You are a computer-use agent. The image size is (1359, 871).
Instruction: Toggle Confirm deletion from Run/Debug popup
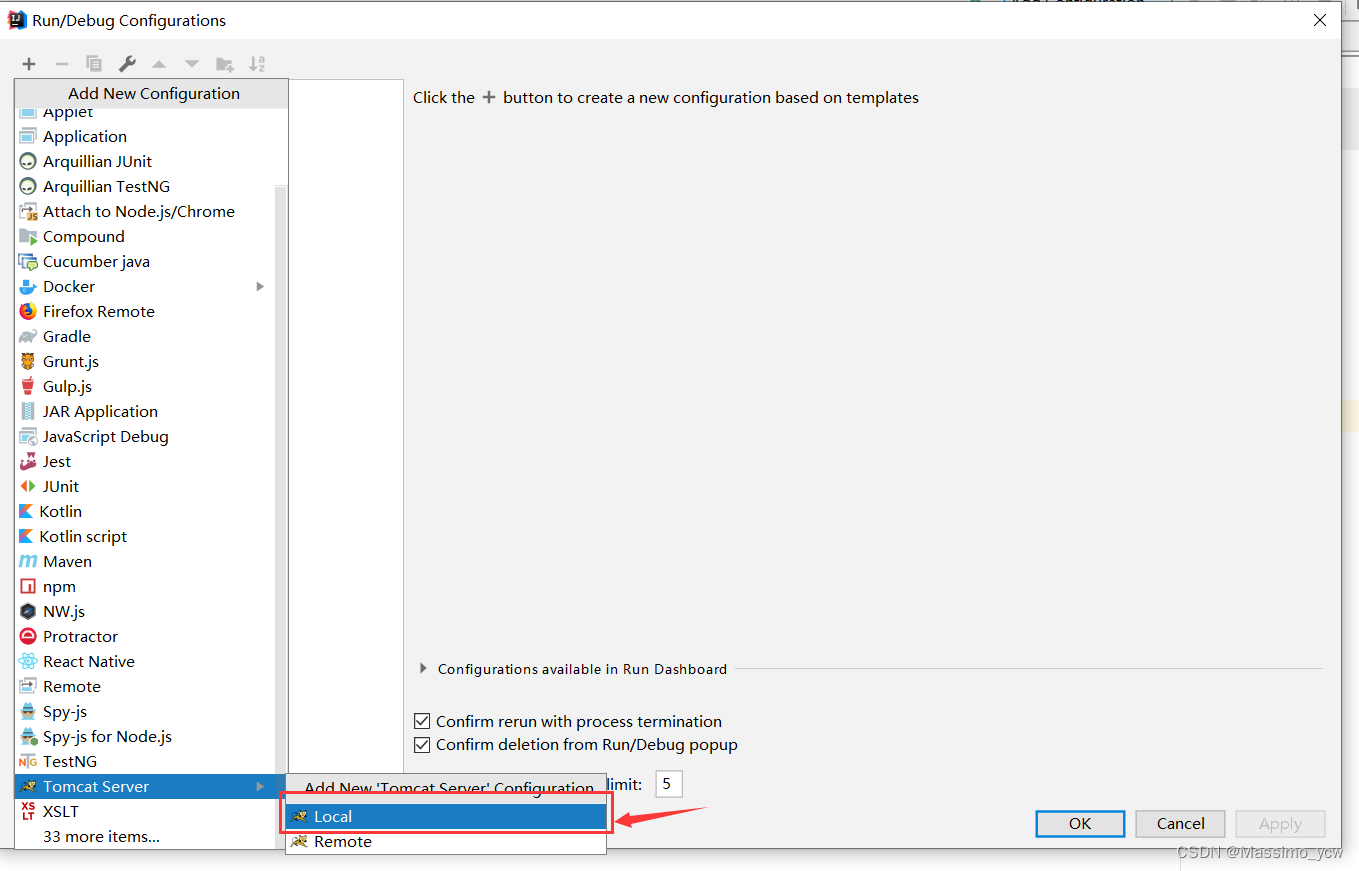pyautogui.click(x=422, y=744)
